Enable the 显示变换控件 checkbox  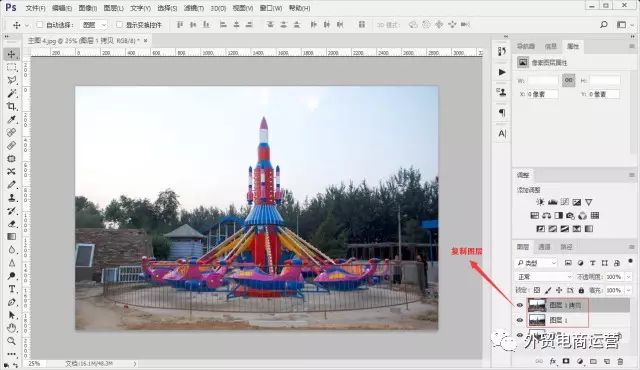pos(119,24)
